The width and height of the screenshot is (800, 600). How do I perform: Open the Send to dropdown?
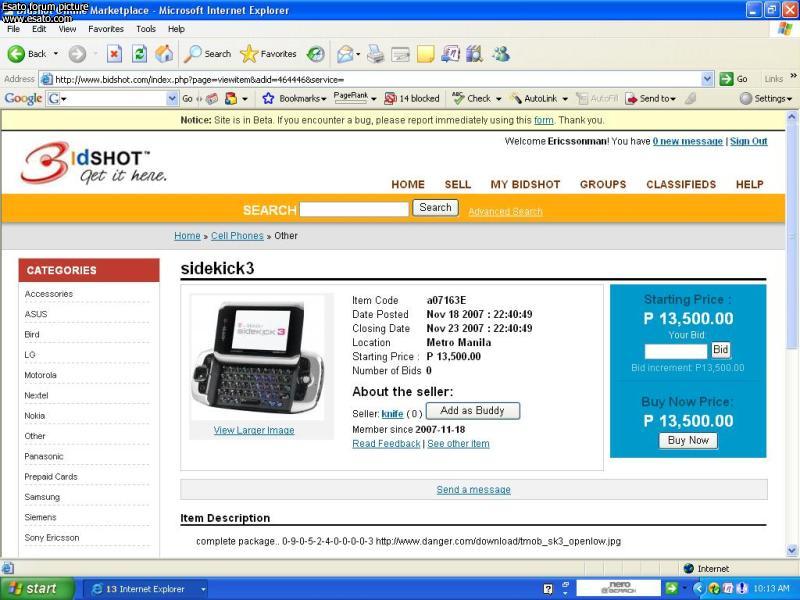pos(673,99)
